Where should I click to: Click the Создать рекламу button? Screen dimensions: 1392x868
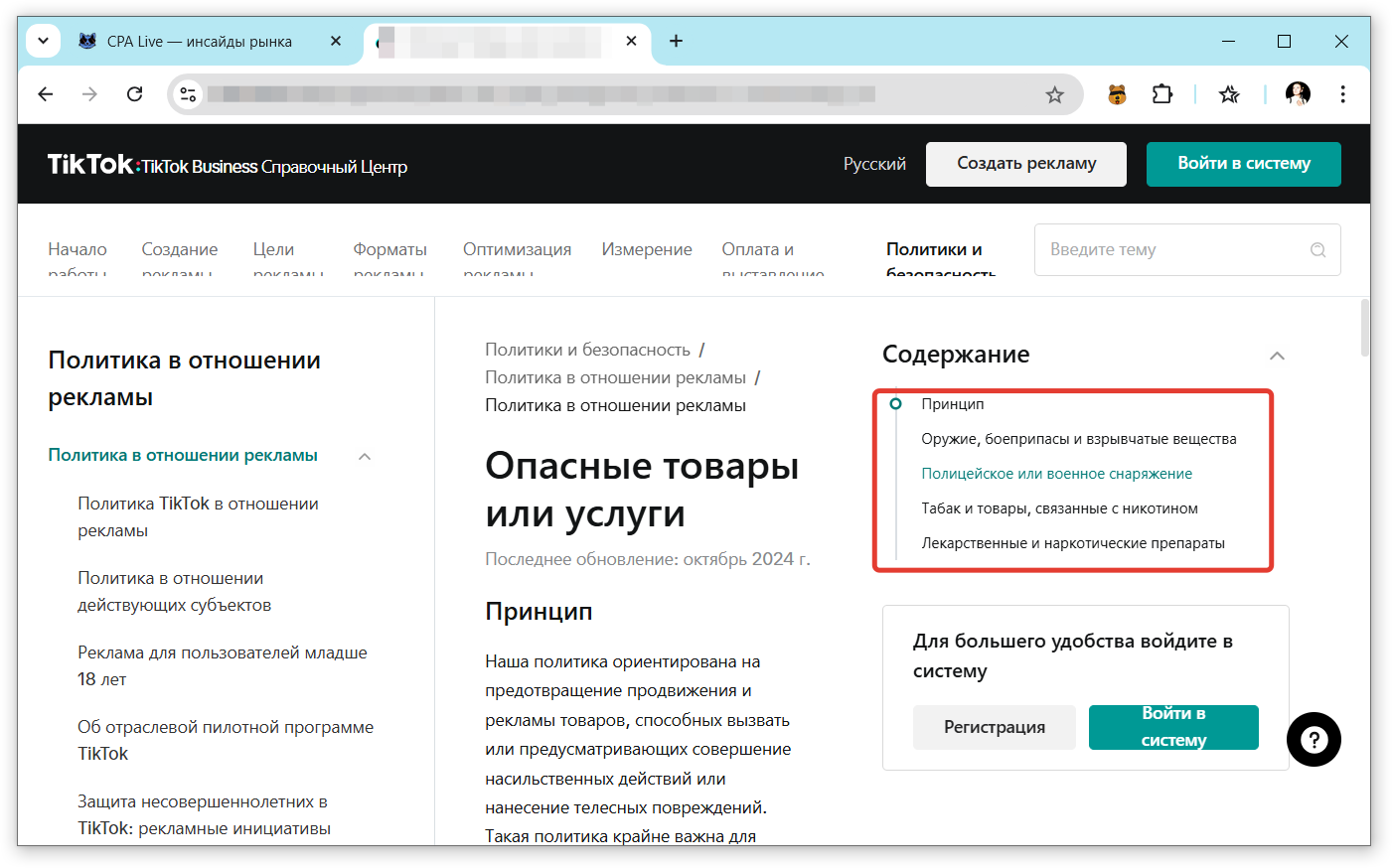(x=1026, y=164)
